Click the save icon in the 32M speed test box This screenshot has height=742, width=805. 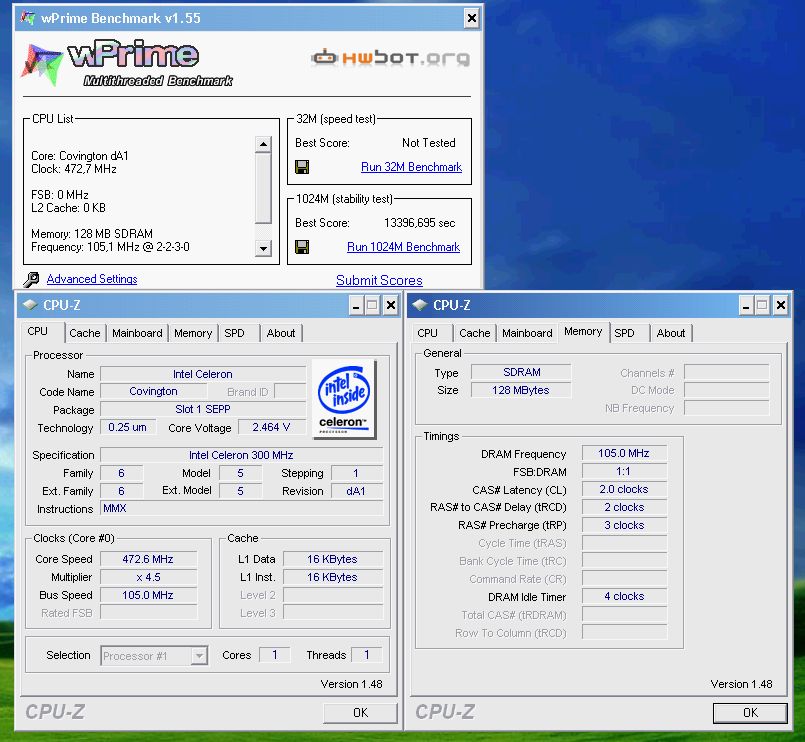302,167
